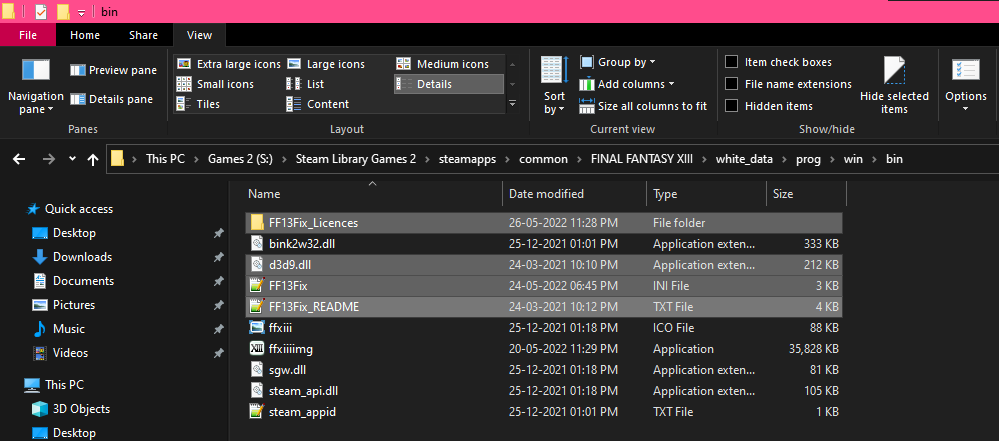Image resolution: width=999 pixels, height=441 pixels.
Task: Select FF13Fix INI file
Action: click(543, 286)
